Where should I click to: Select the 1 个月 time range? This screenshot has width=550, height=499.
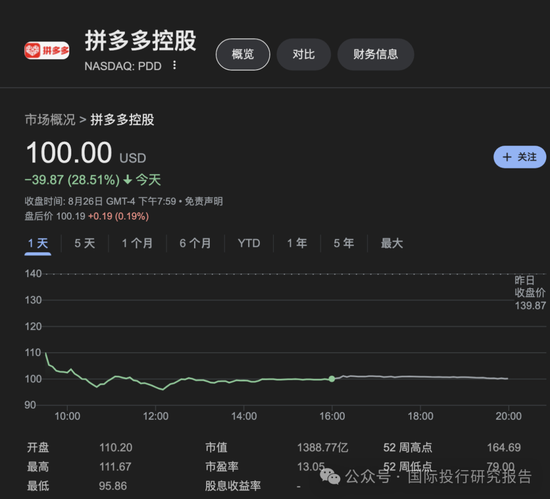pyautogui.click(x=137, y=243)
